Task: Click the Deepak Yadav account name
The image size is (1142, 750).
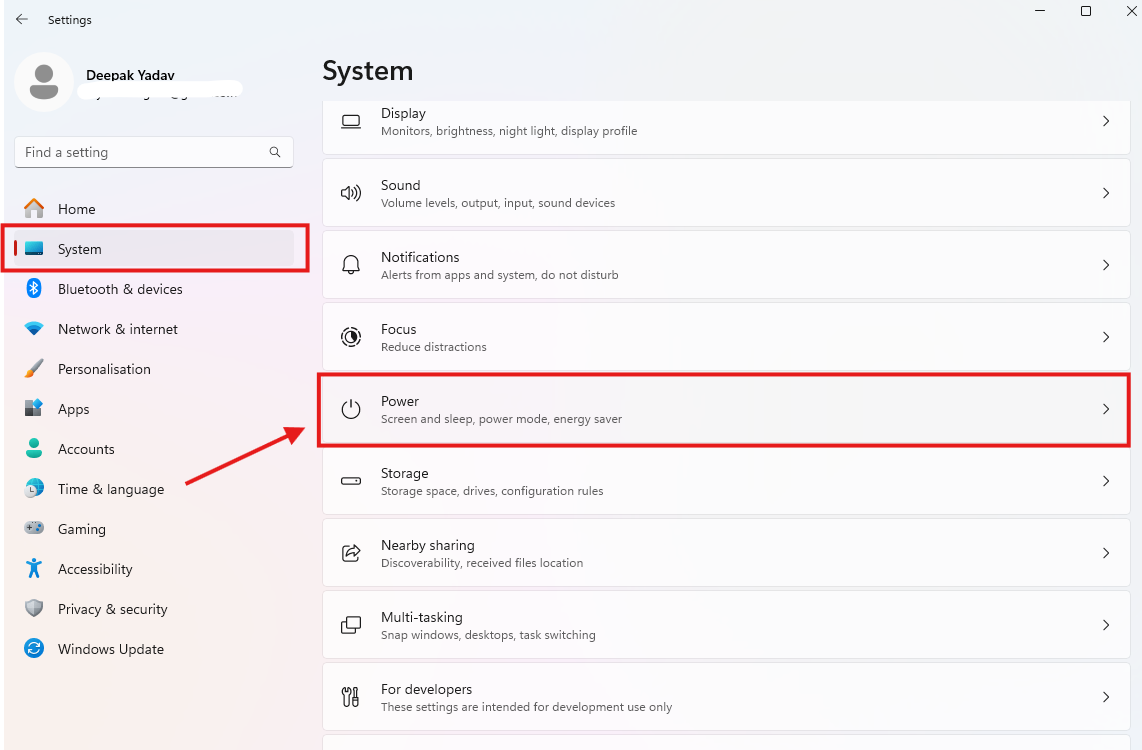Action: (x=130, y=76)
